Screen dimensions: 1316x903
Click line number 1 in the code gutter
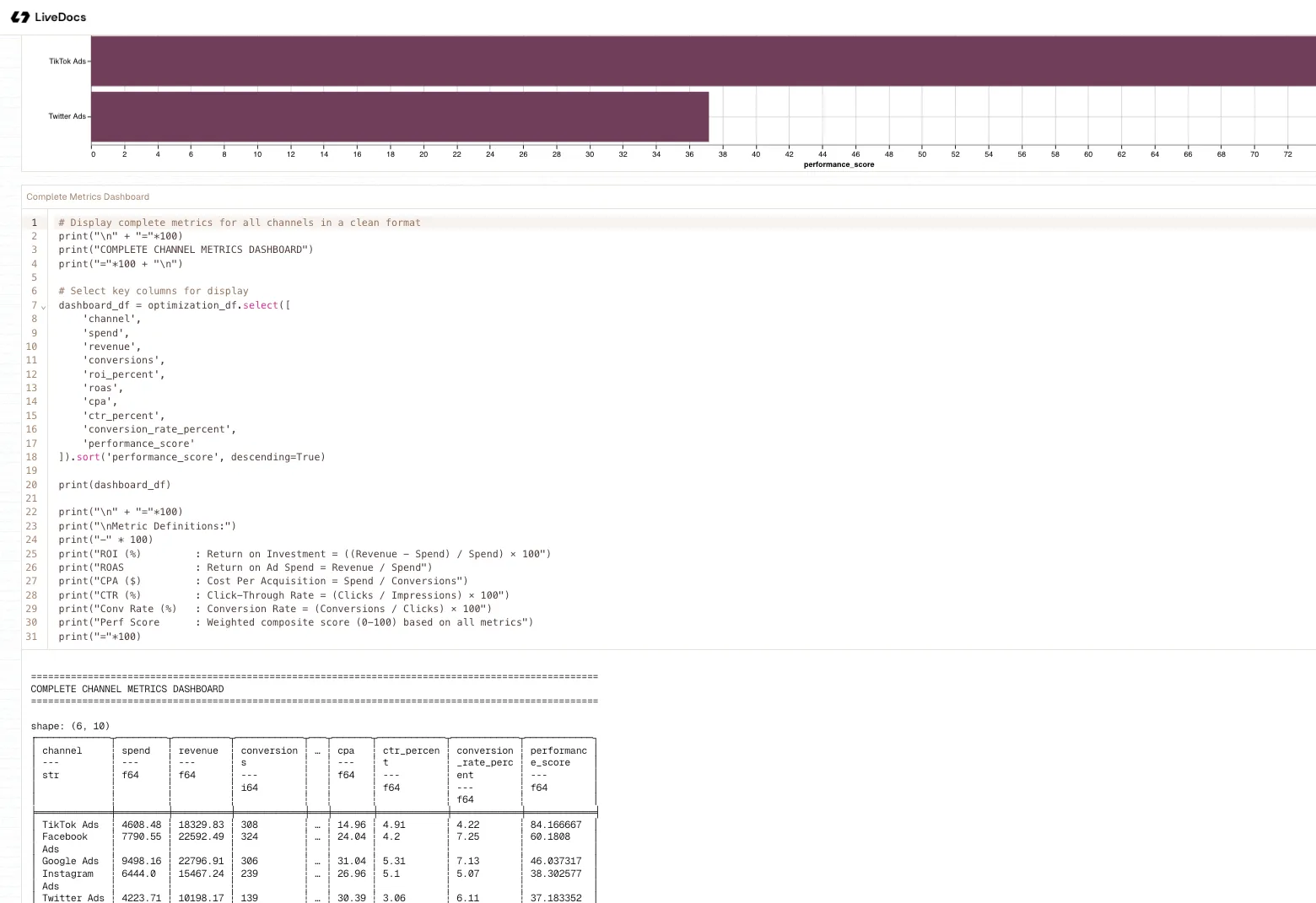(x=34, y=223)
